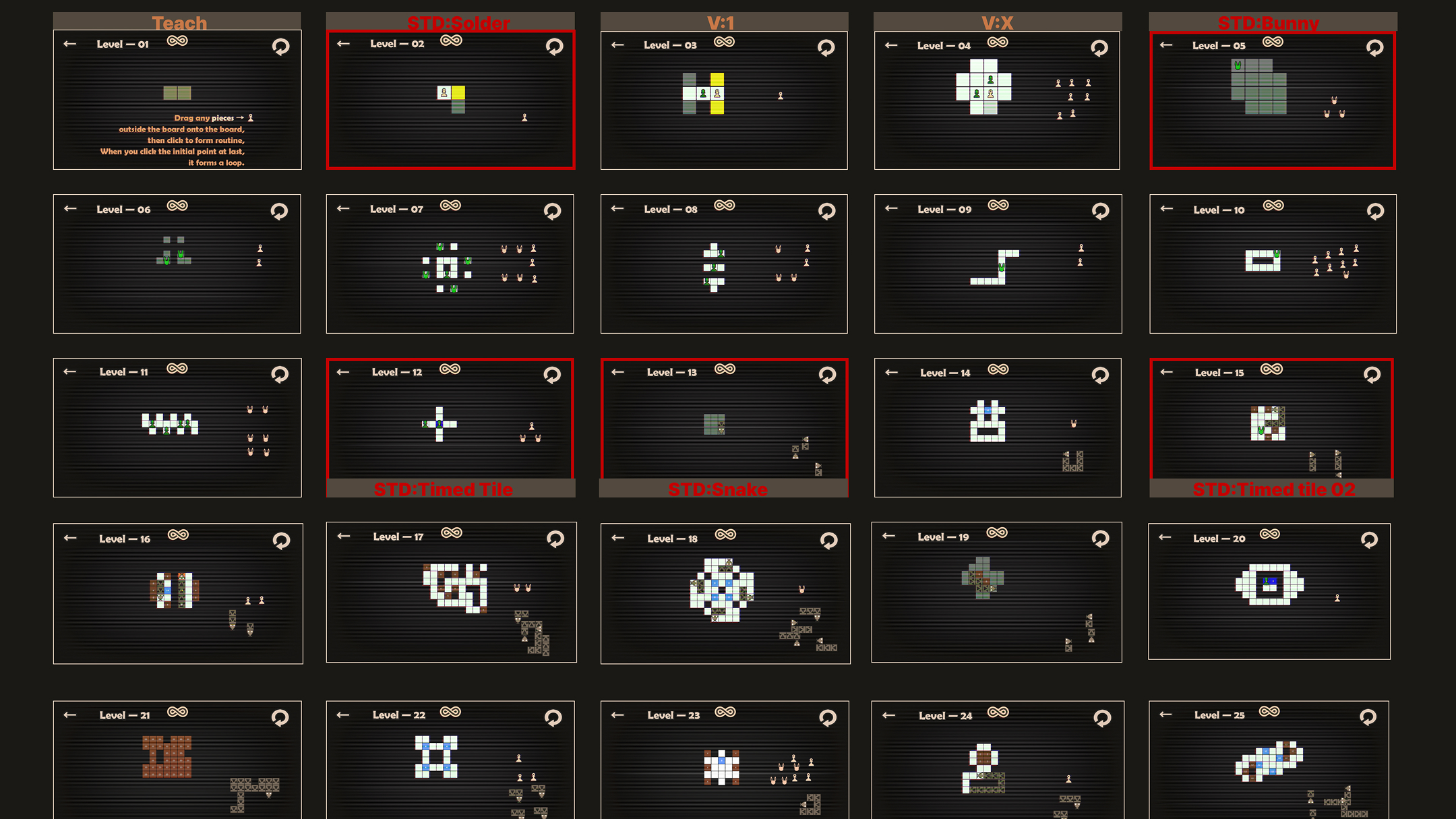Select the STD:Solder header label
Screen dimensions: 1456x819
pyautogui.click(x=458, y=23)
